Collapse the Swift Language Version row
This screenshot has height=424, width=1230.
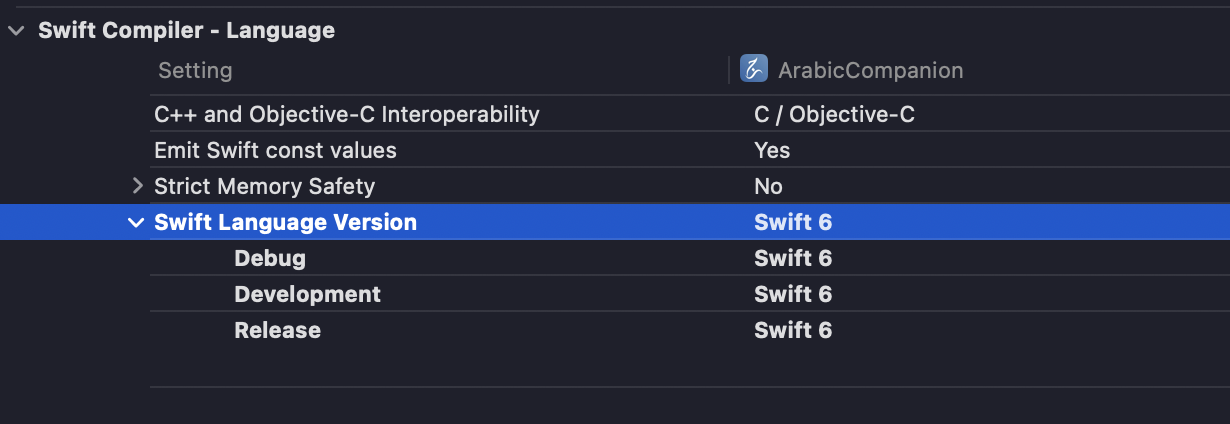pyautogui.click(x=136, y=222)
